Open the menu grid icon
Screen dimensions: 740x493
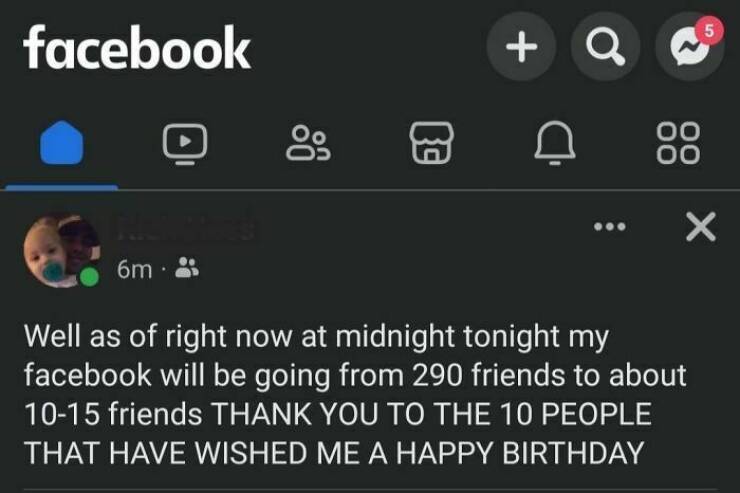click(678, 143)
